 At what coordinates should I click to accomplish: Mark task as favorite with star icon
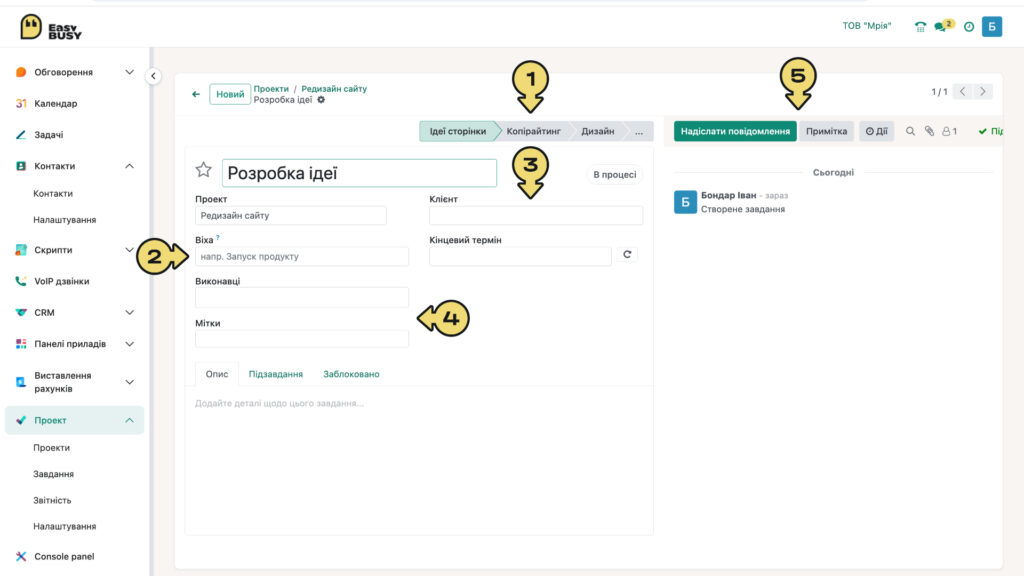[x=204, y=170]
